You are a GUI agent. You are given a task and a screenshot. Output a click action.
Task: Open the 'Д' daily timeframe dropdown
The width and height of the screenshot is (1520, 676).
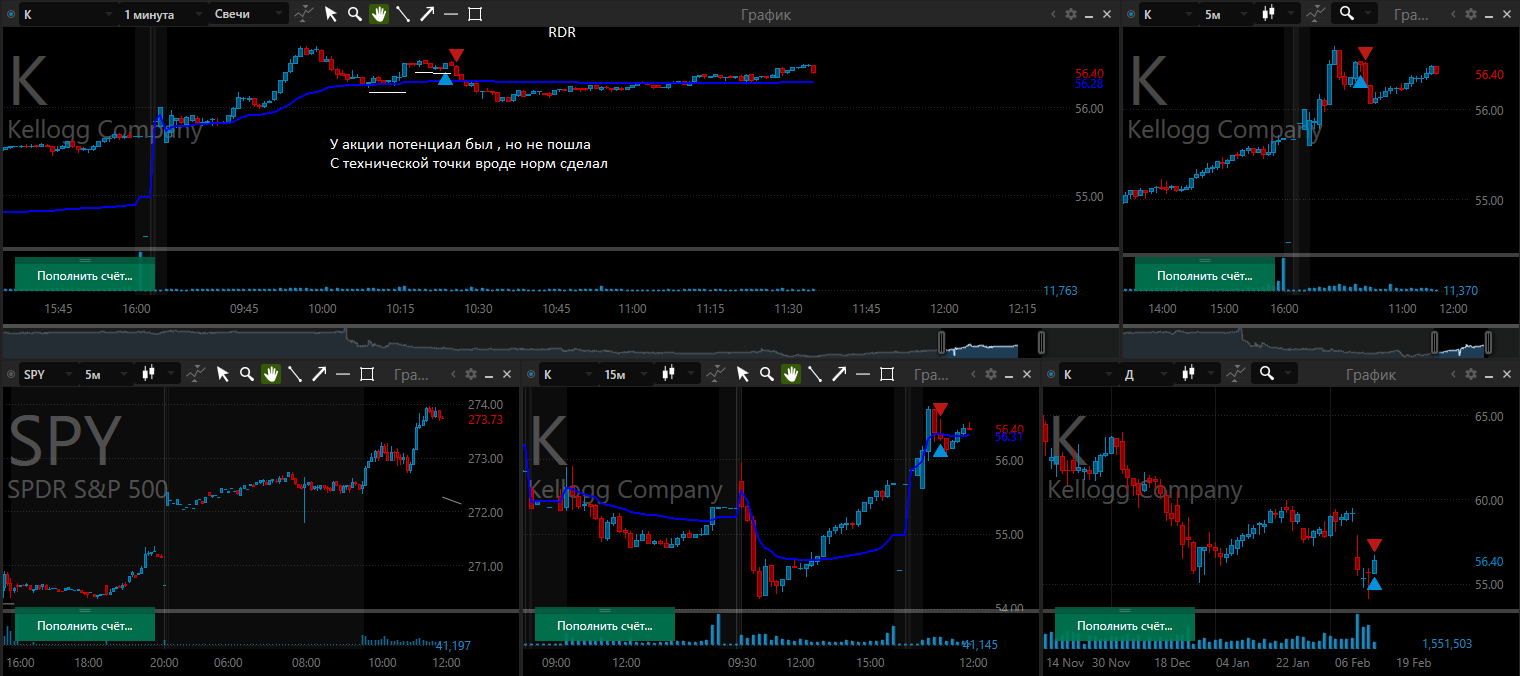1146,374
